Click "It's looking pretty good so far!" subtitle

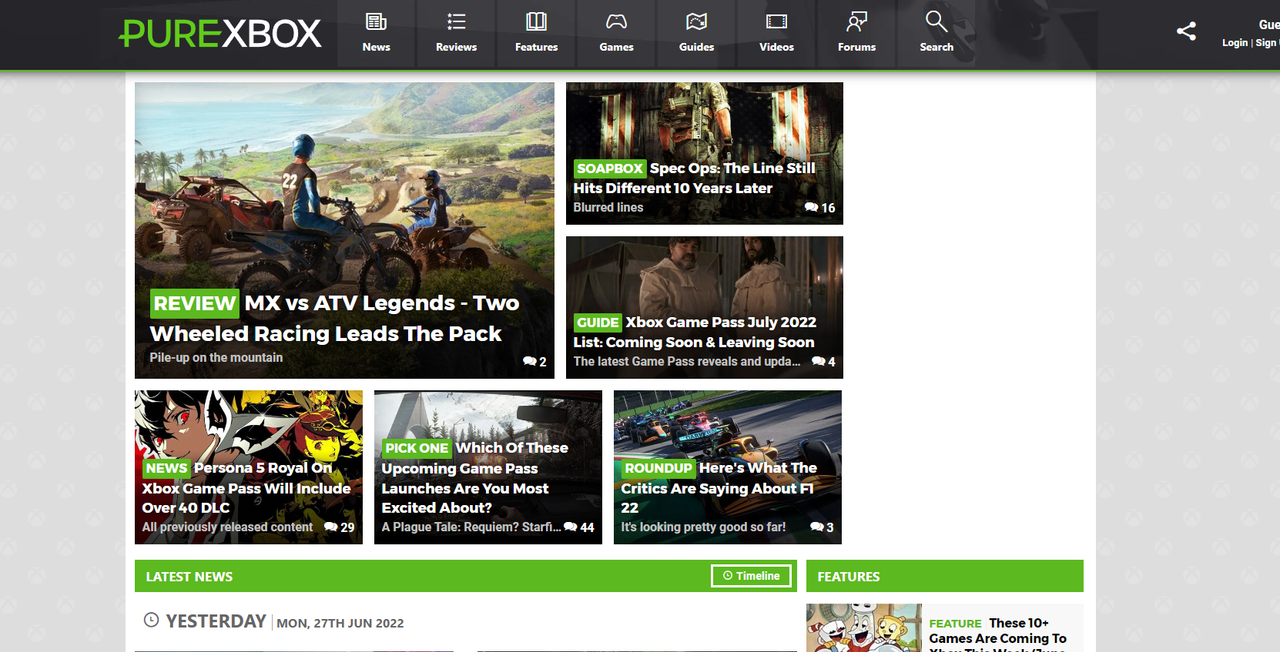(703, 527)
